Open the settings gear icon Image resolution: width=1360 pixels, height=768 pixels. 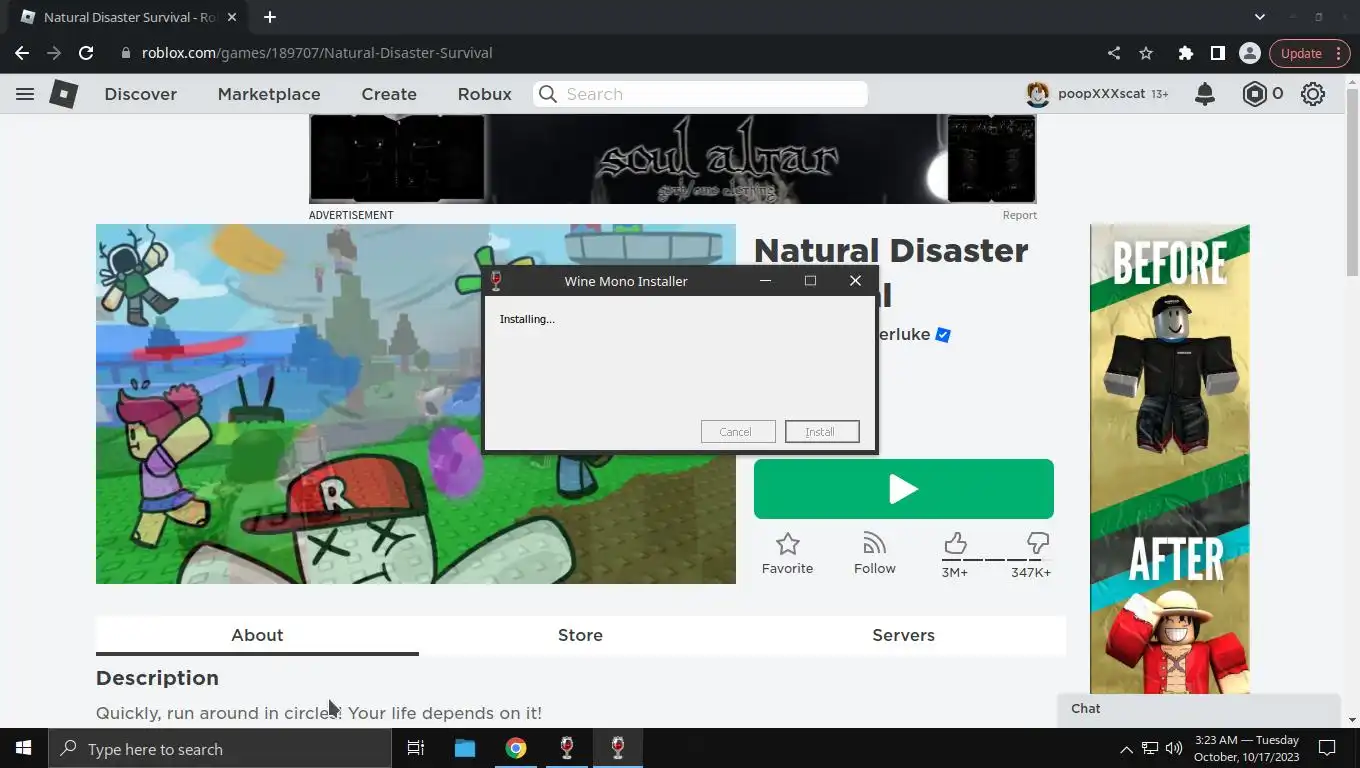point(1313,94)
